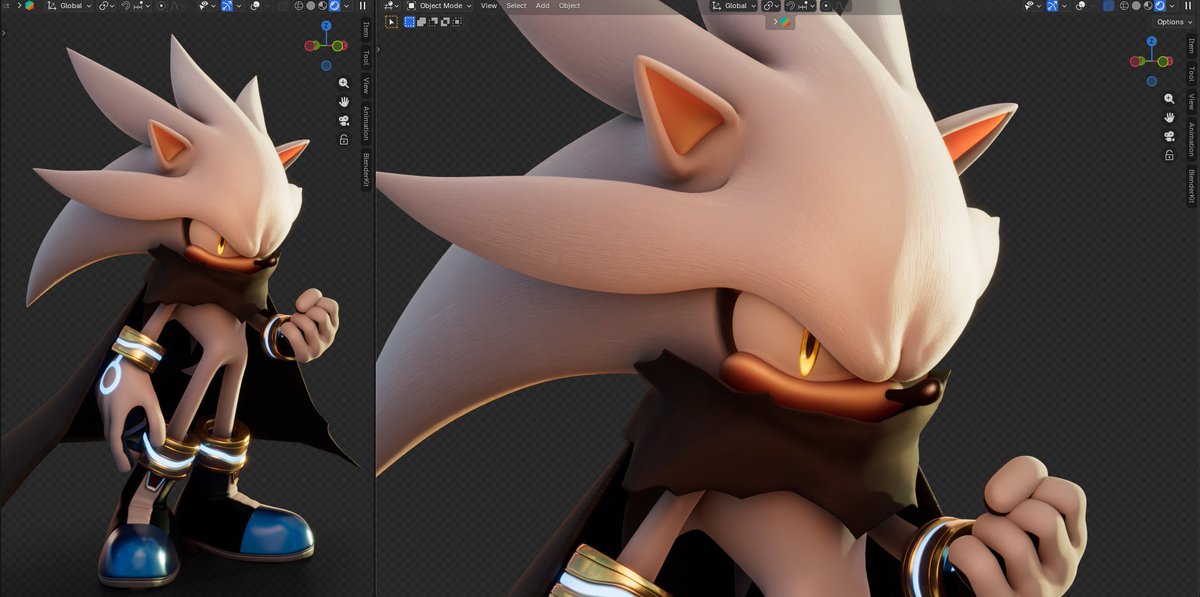Image resolution: width=1200 pixels, height=597 pixels.
Task: Toggle proportional editing in left viewport header
Action: (x=161, y=6)
